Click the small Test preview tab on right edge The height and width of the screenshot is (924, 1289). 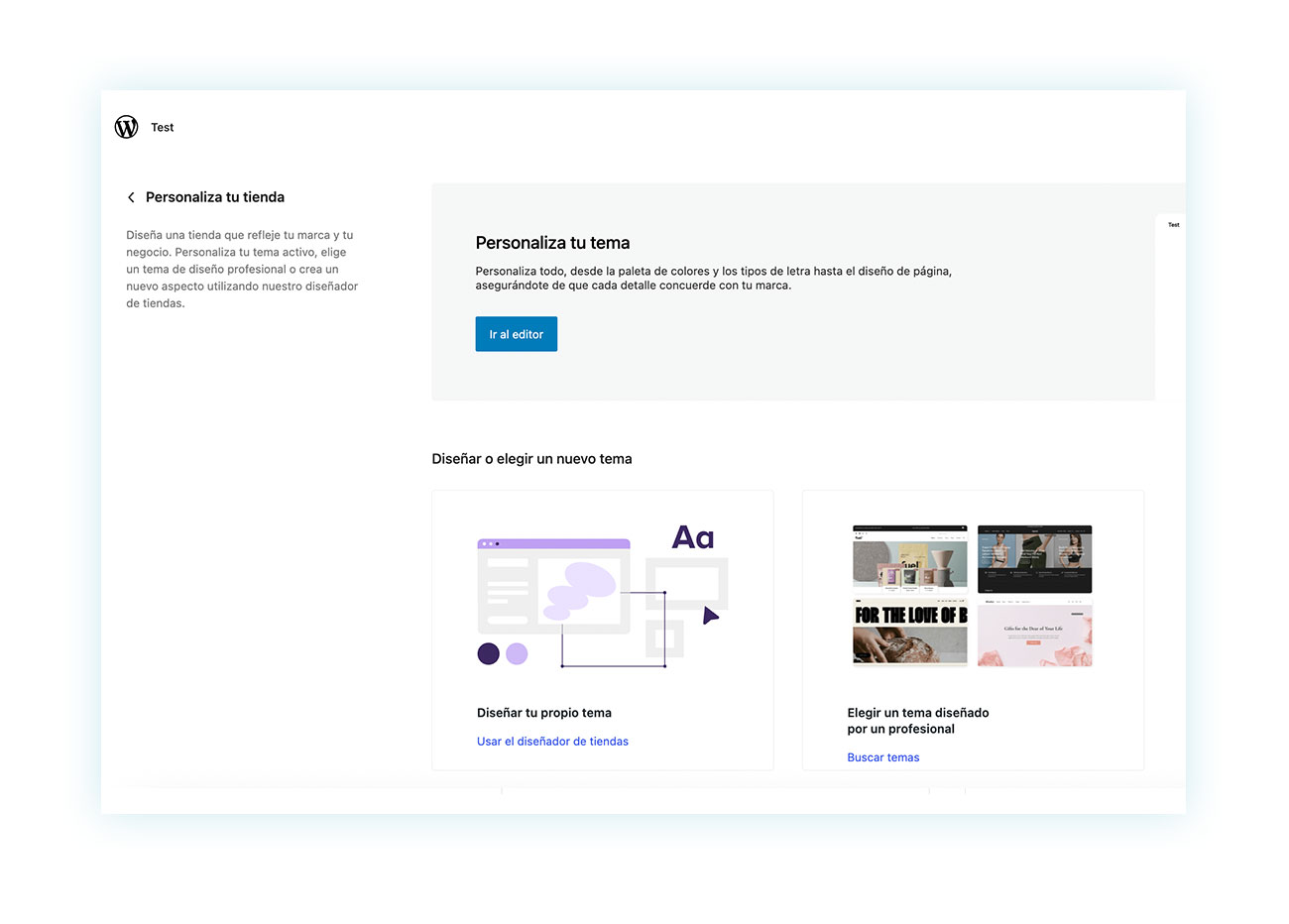coord(1173,225)
